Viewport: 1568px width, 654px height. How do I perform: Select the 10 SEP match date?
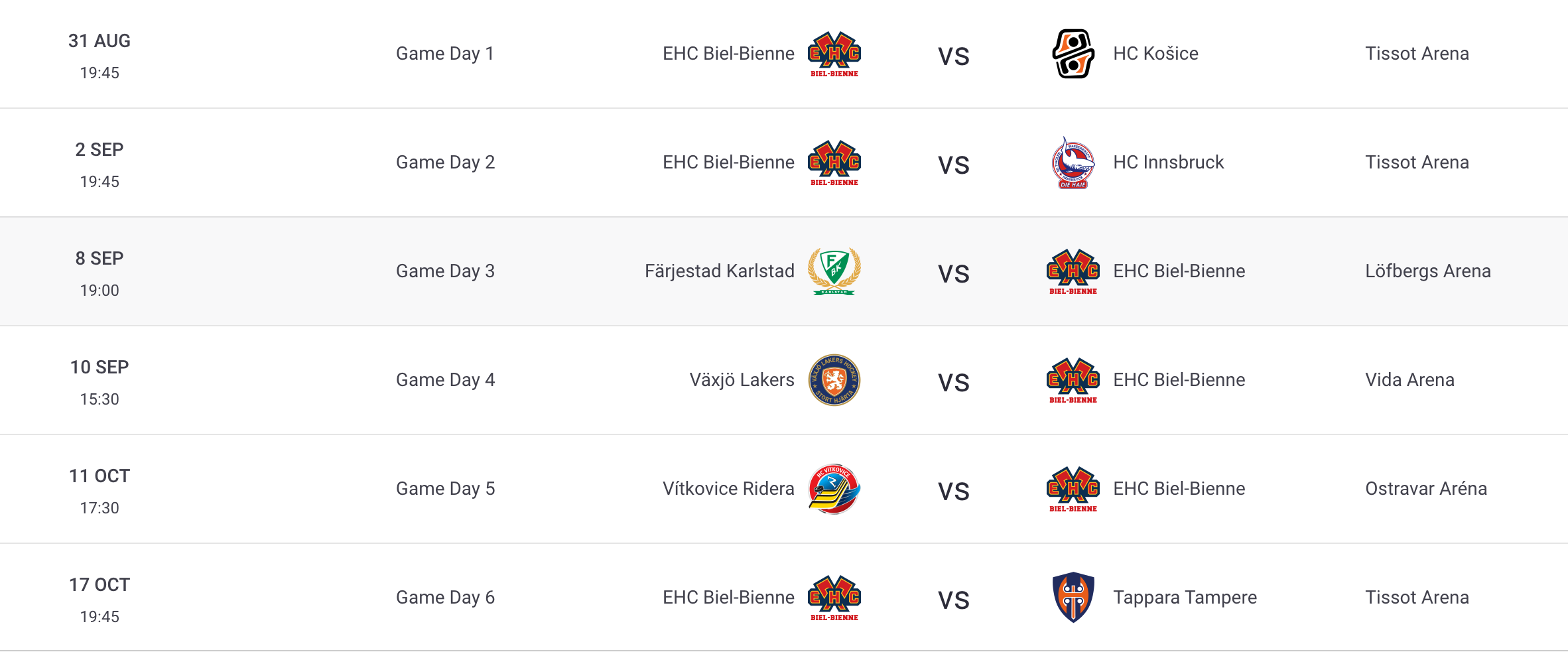coord(99,367)
